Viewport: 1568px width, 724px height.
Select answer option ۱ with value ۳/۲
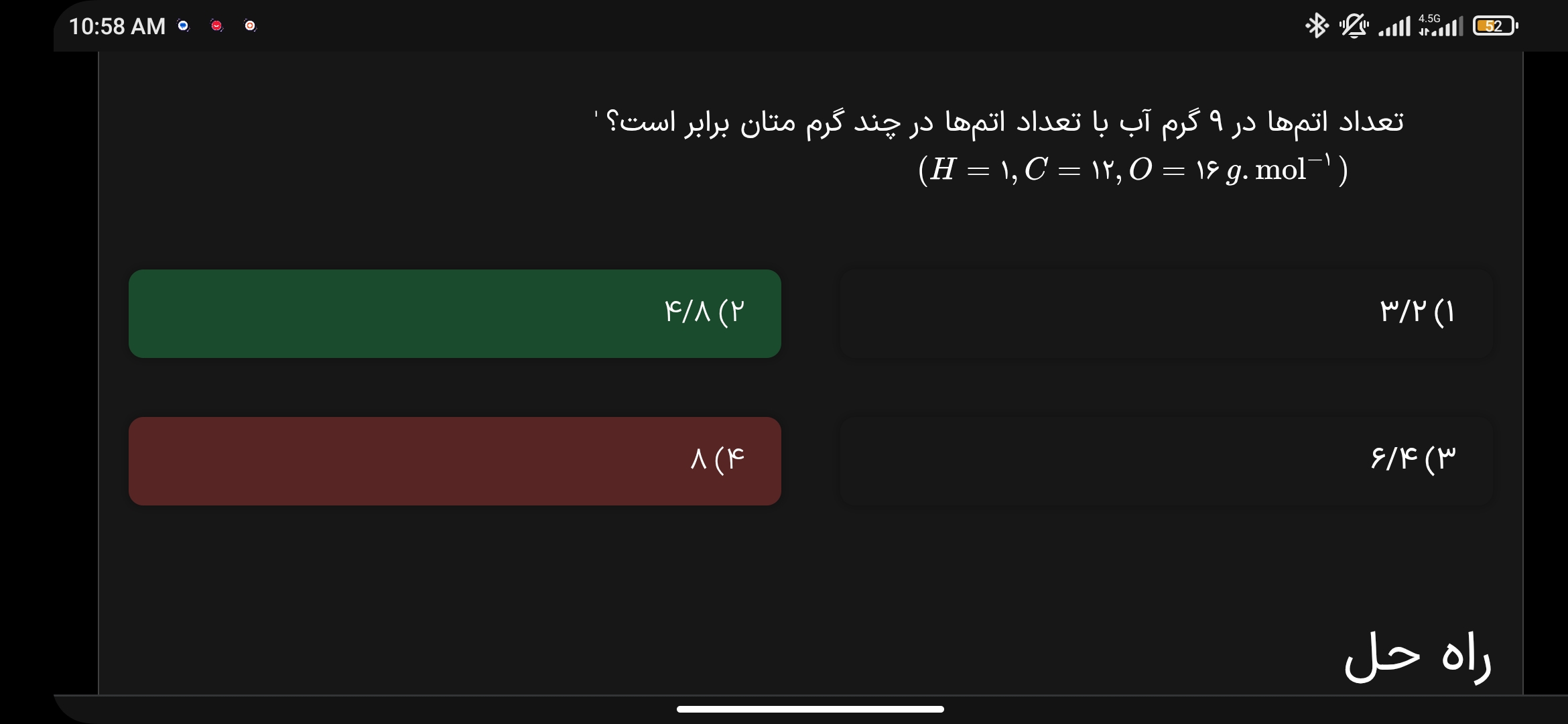1166,313
